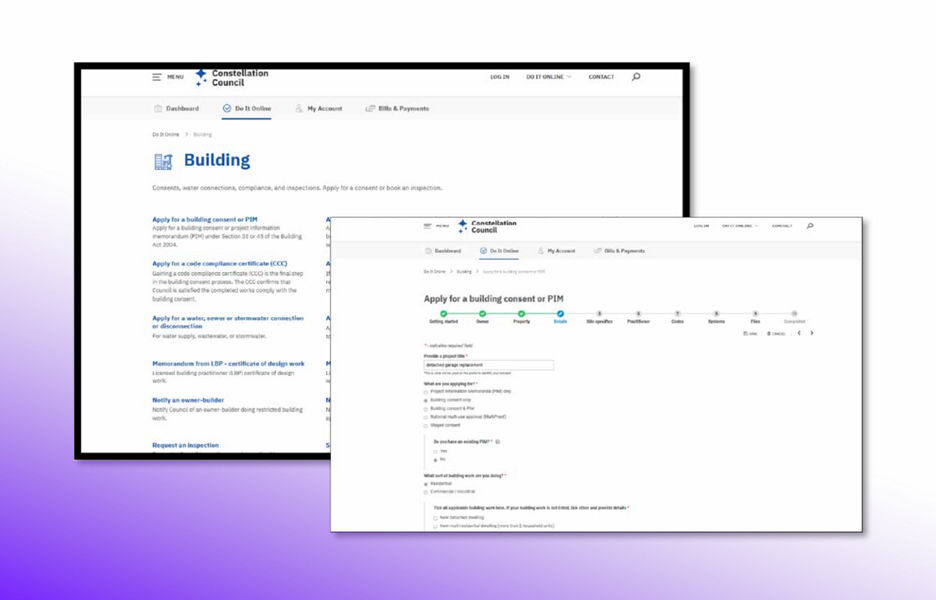
Task: Click the Building heading icon
Action: coord(163,161)
